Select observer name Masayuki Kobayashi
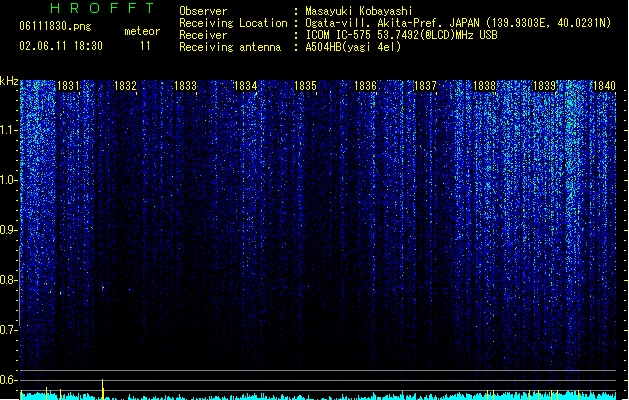Screen dimensions: 629x400 [359, 11]
